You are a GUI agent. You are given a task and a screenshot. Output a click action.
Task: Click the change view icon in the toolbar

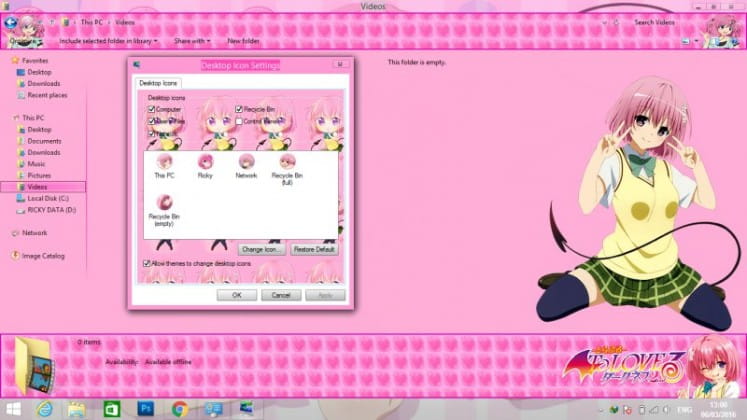686,41
